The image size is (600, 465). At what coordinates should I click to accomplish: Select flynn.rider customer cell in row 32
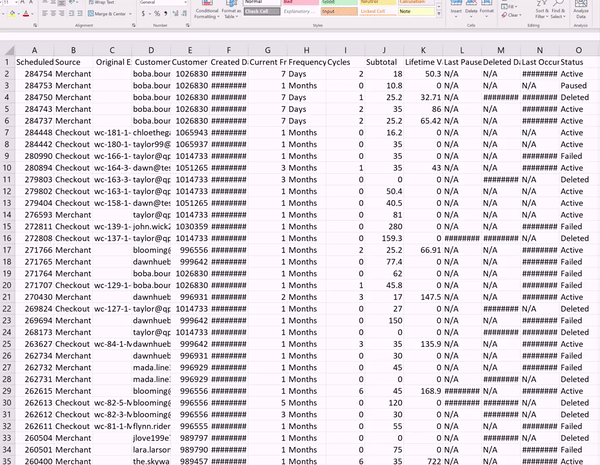pyautogui.click(x=151, y=426)
